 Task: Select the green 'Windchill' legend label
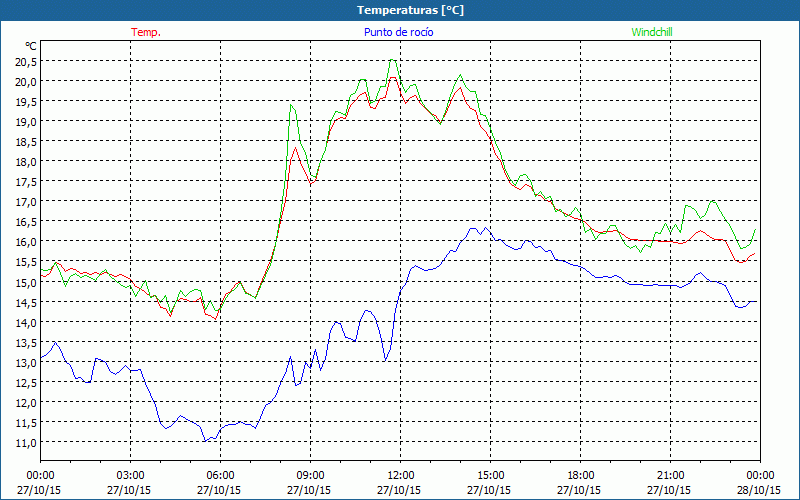pyautogui.click(x=652, y=32)
